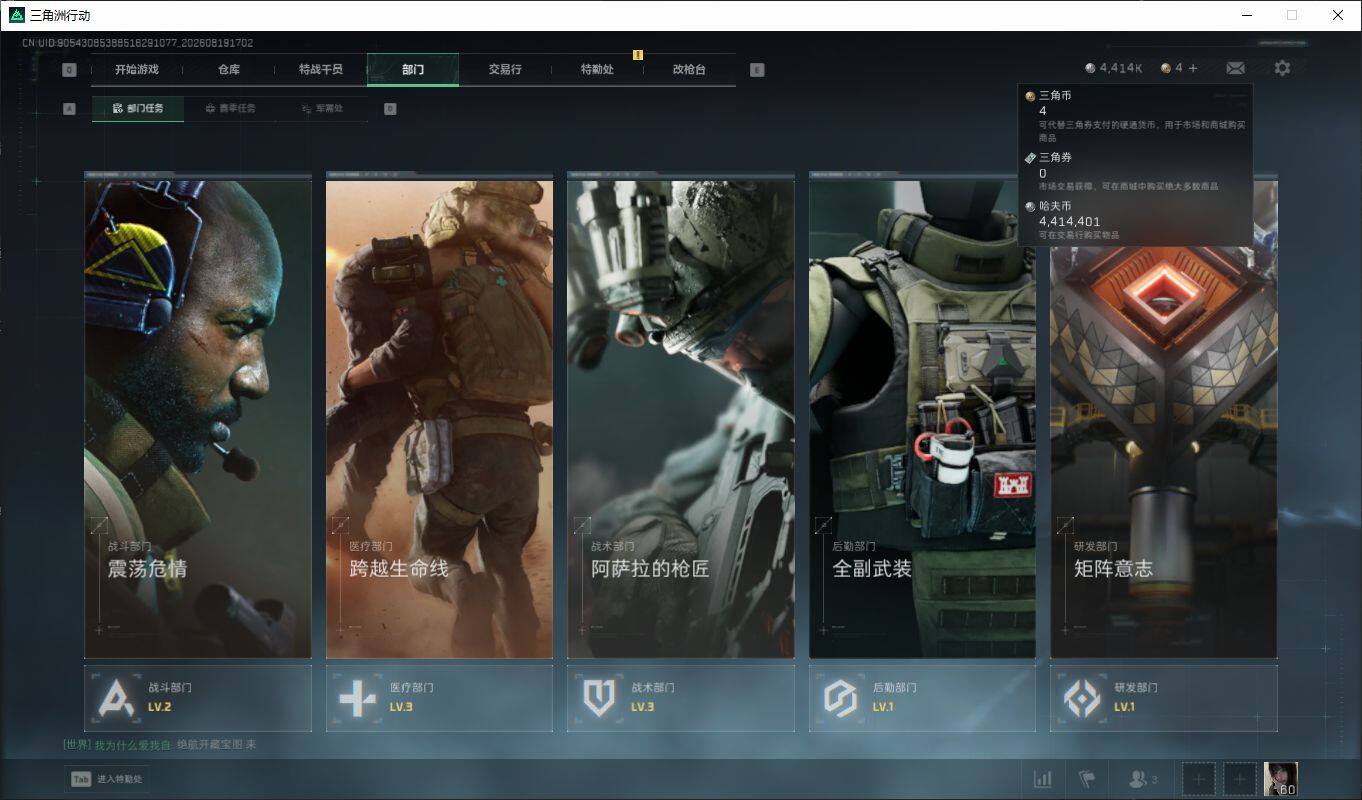Switch to the 特战干员 tab
Screen dimensions: 1362x800
pyautogui.click(x=320, y=70)
